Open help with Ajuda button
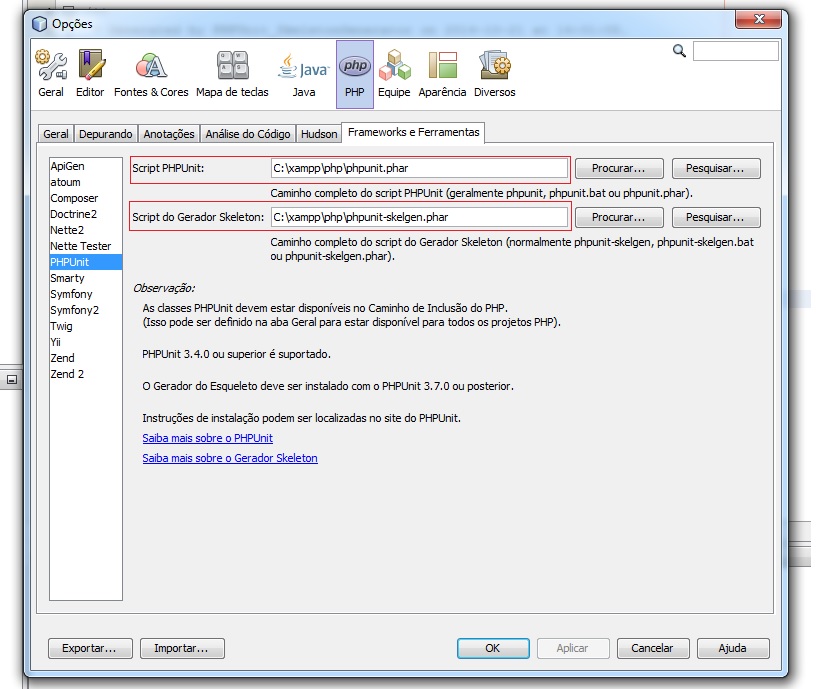The width and height of the screenshot is (827, 689). click(x=733, y=648)
